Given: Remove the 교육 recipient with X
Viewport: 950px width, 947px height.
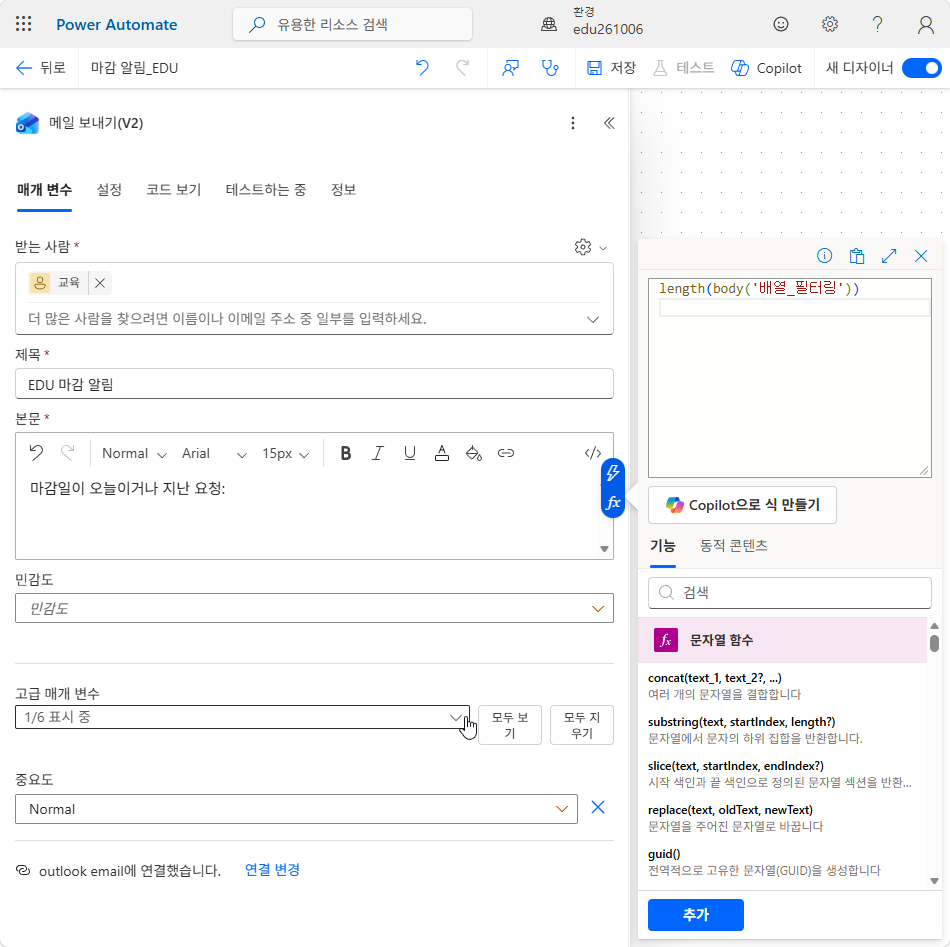Looking at the screenshot, I should (100, 283).
